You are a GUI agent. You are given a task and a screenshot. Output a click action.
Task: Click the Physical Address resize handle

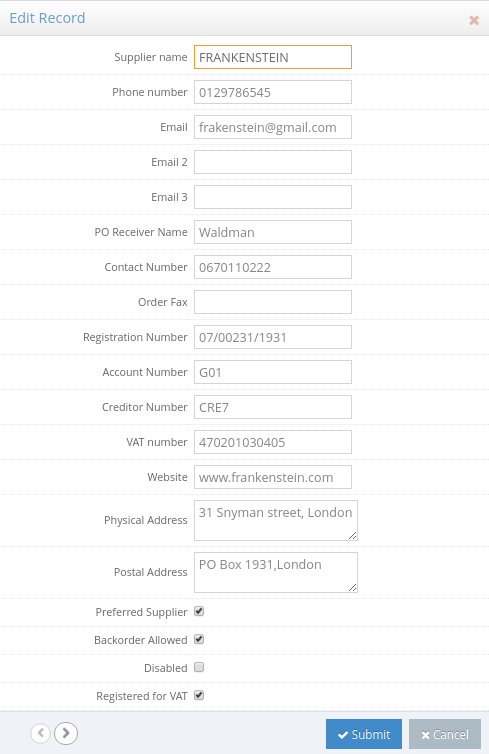click(352, 535)
